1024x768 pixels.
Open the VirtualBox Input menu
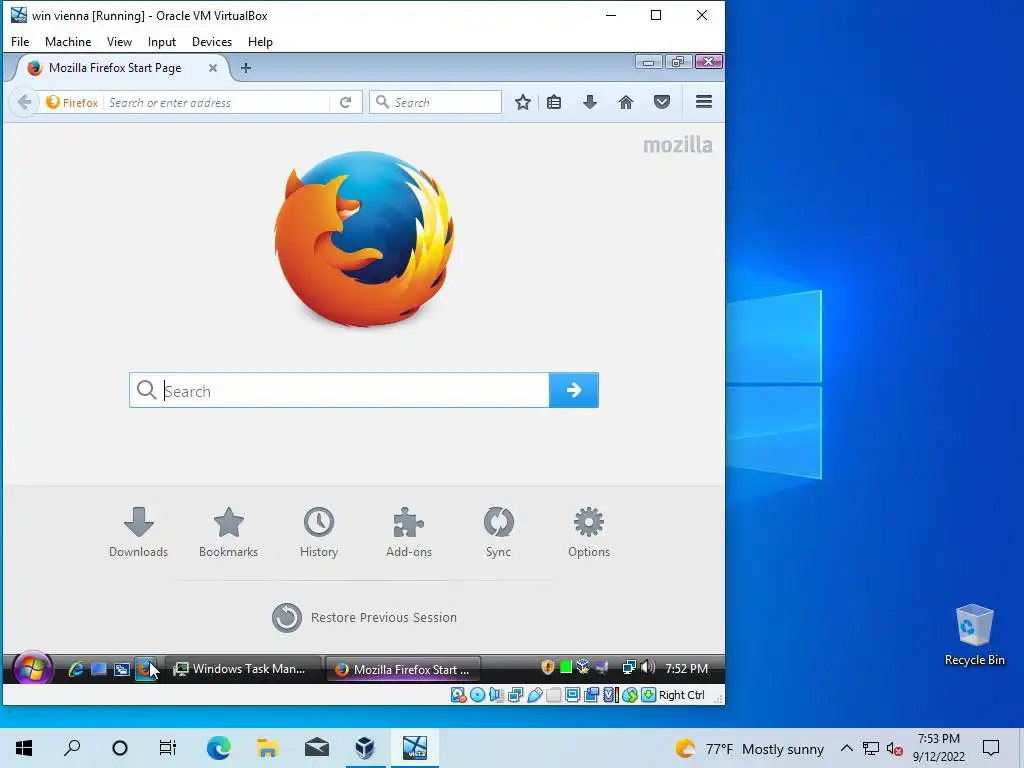pos(161,42)
